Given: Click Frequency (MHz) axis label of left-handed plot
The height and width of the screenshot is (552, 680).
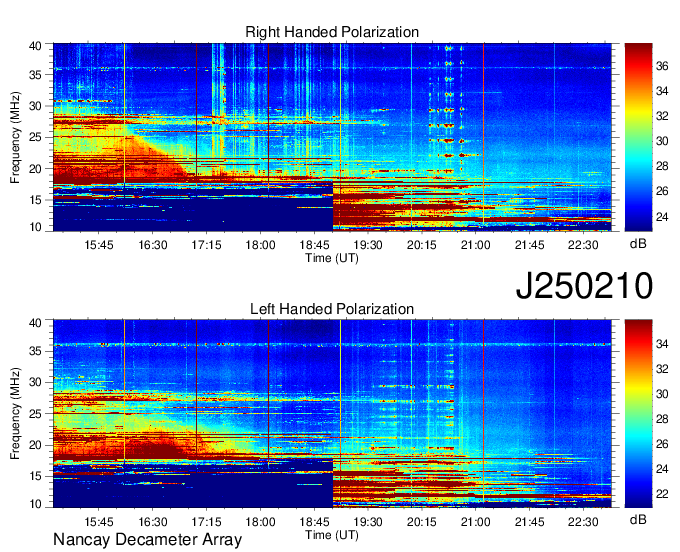Looking at the screenshot, I should point(16,414).
